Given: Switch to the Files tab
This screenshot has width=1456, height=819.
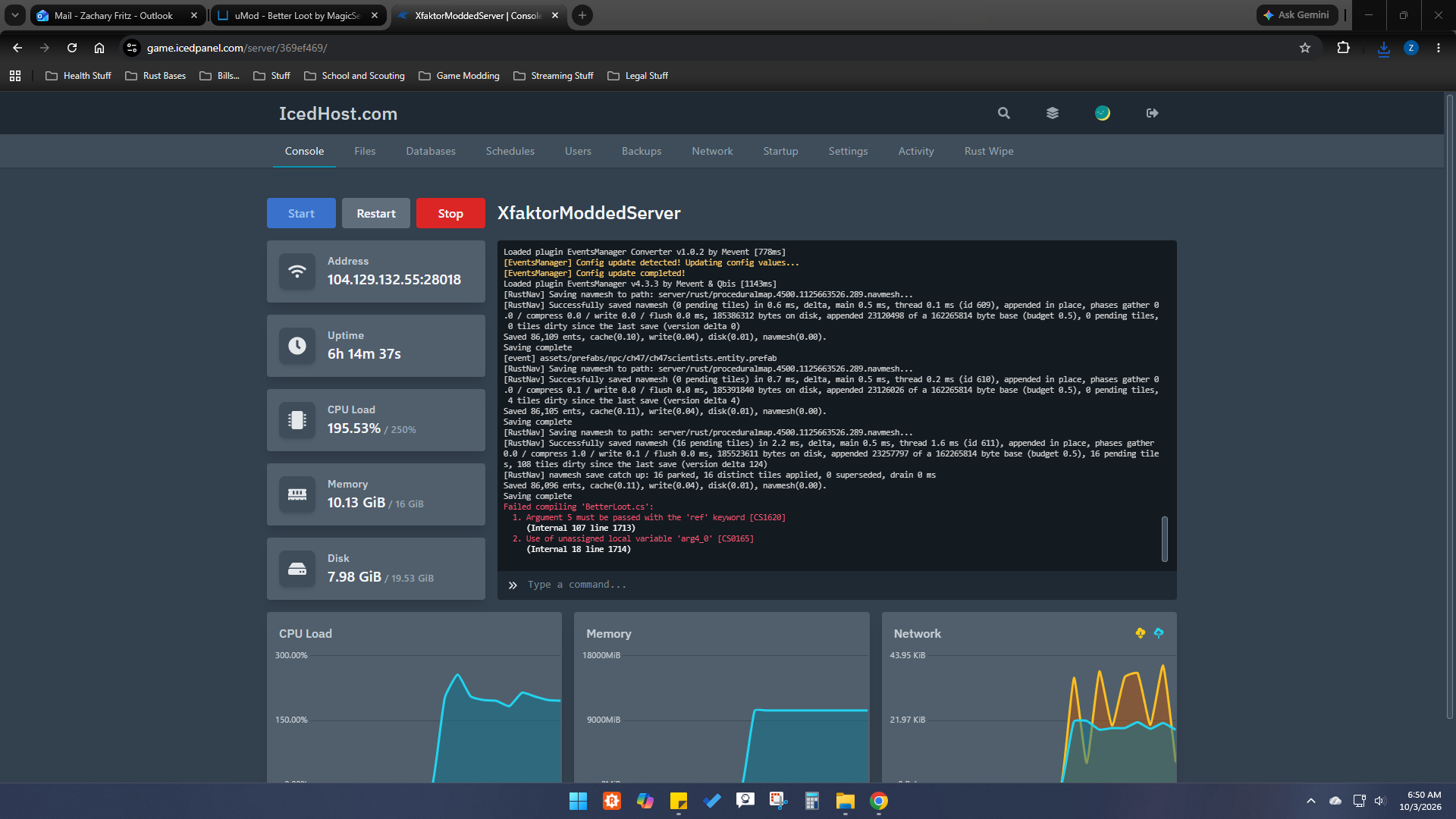Looking at the screenshot, I should click(365, 151).
